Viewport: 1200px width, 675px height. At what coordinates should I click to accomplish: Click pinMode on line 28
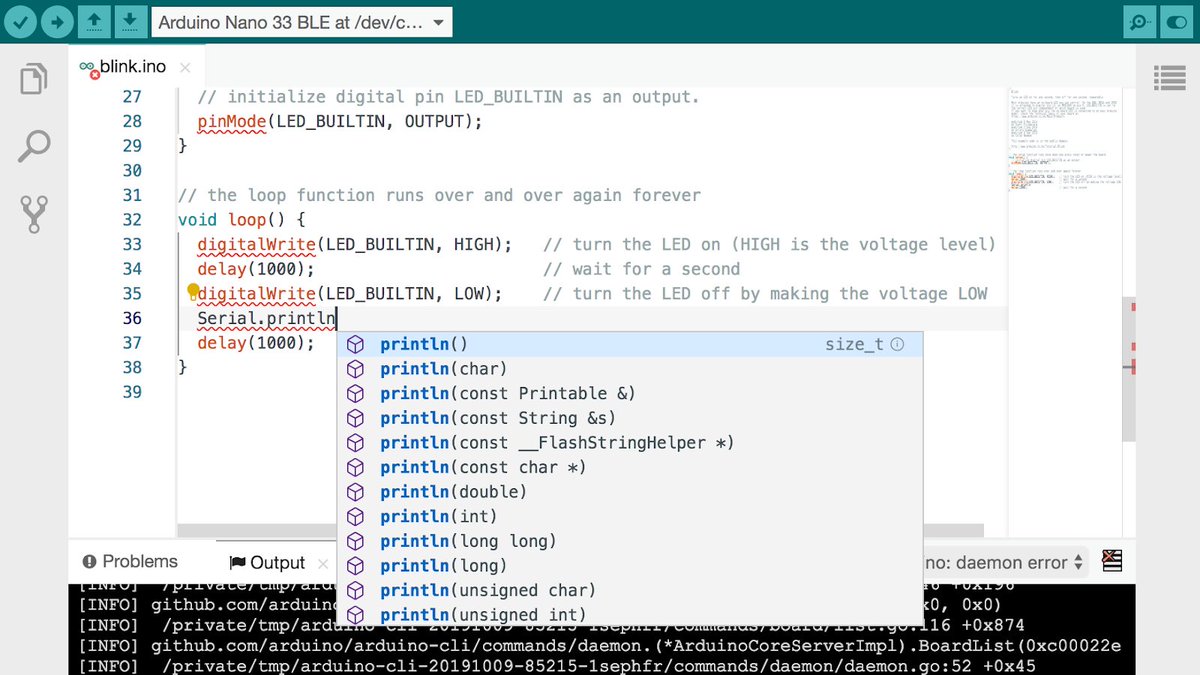coord(231,121)
